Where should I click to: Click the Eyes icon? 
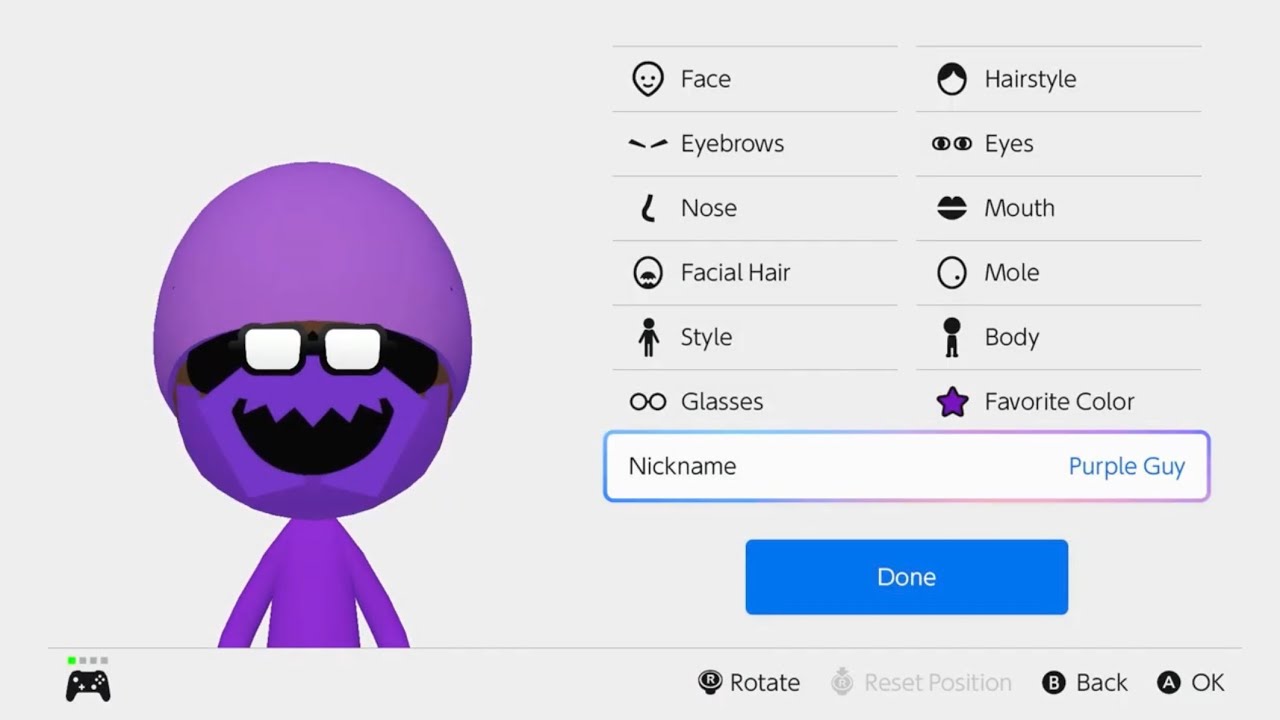(x=952, y=144)
